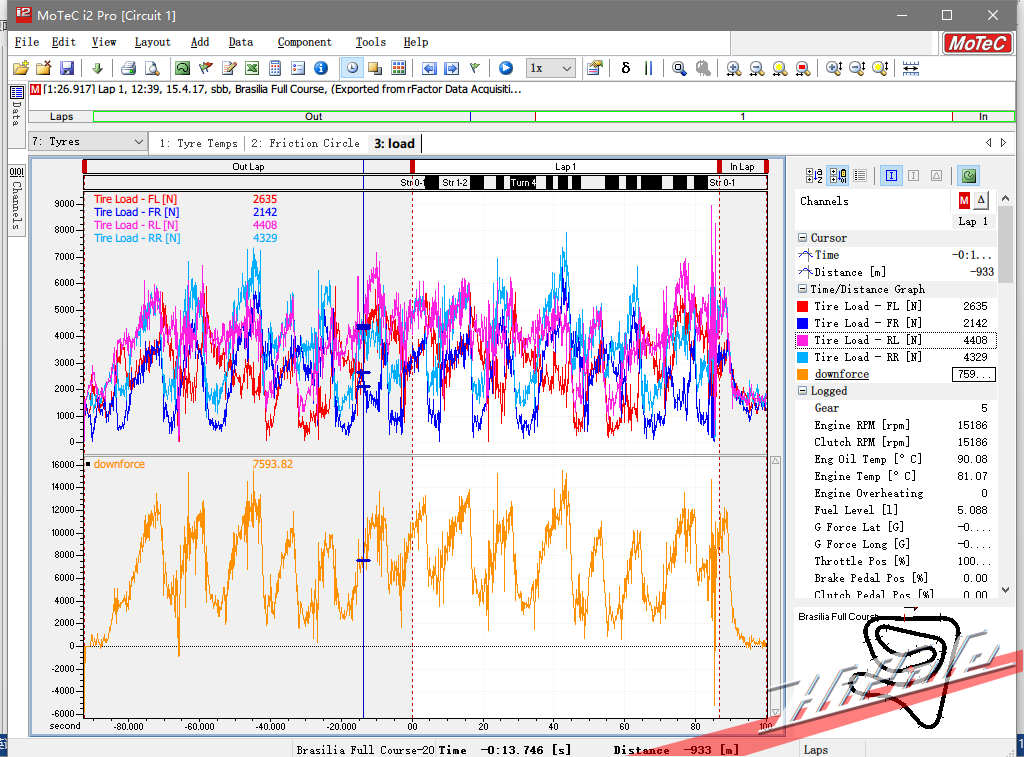
Task: Show next worksheet tabs with right arrow
Action: pos(1004,142)
